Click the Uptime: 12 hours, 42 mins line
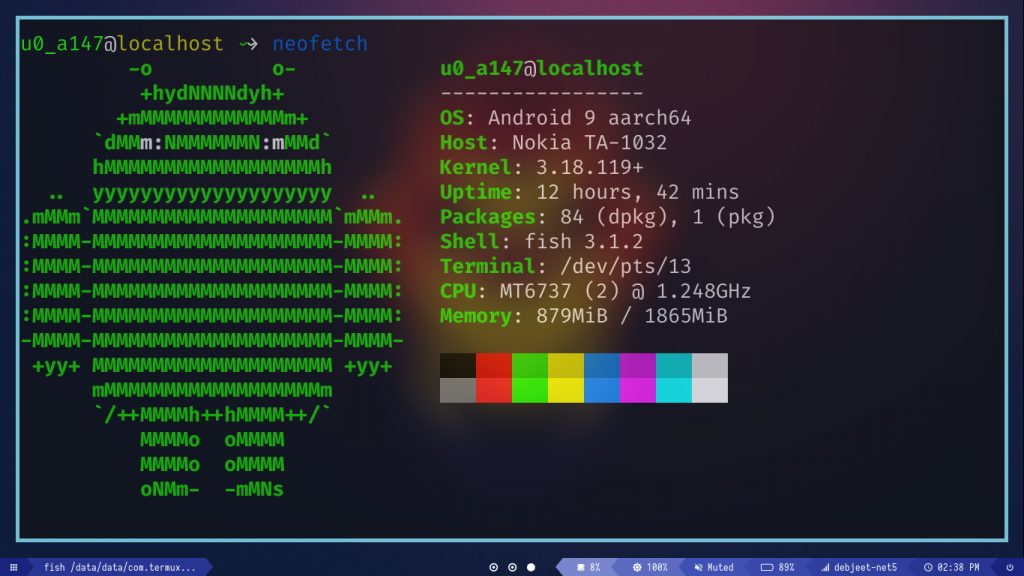Viewport: 1024px width, 576px height. click(x=589, y=193)
